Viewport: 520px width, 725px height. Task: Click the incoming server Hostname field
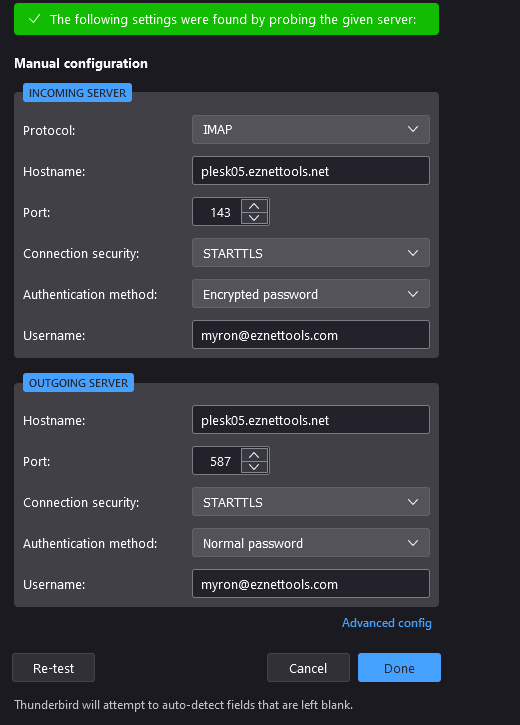click(x=311, y=171)
